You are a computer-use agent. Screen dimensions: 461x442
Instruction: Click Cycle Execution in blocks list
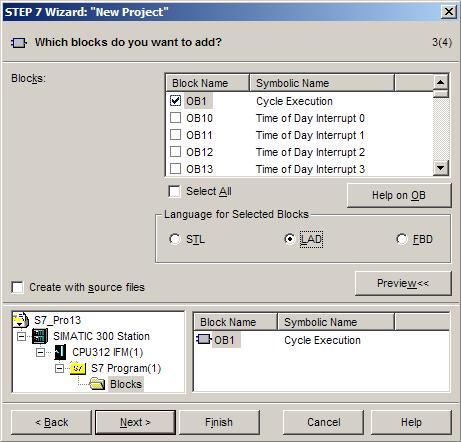tap(294, 101)
